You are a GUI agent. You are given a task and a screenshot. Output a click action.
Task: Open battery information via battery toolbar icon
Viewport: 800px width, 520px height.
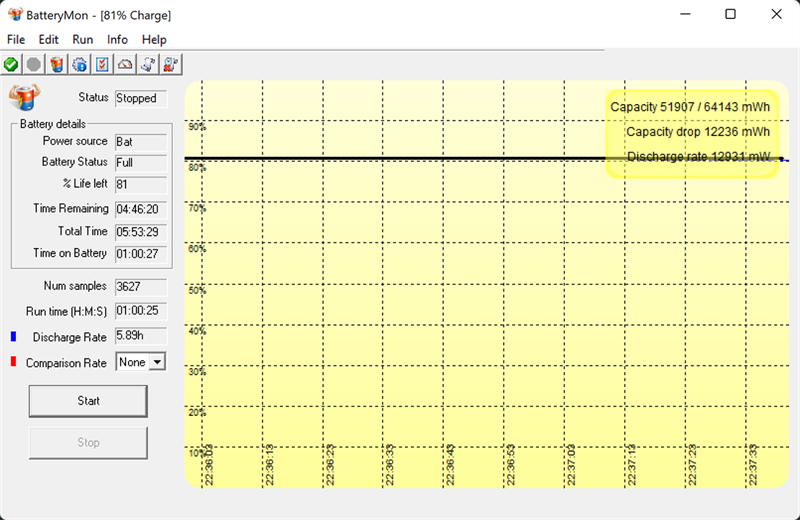pyautogui.click(x=57, y=64)
